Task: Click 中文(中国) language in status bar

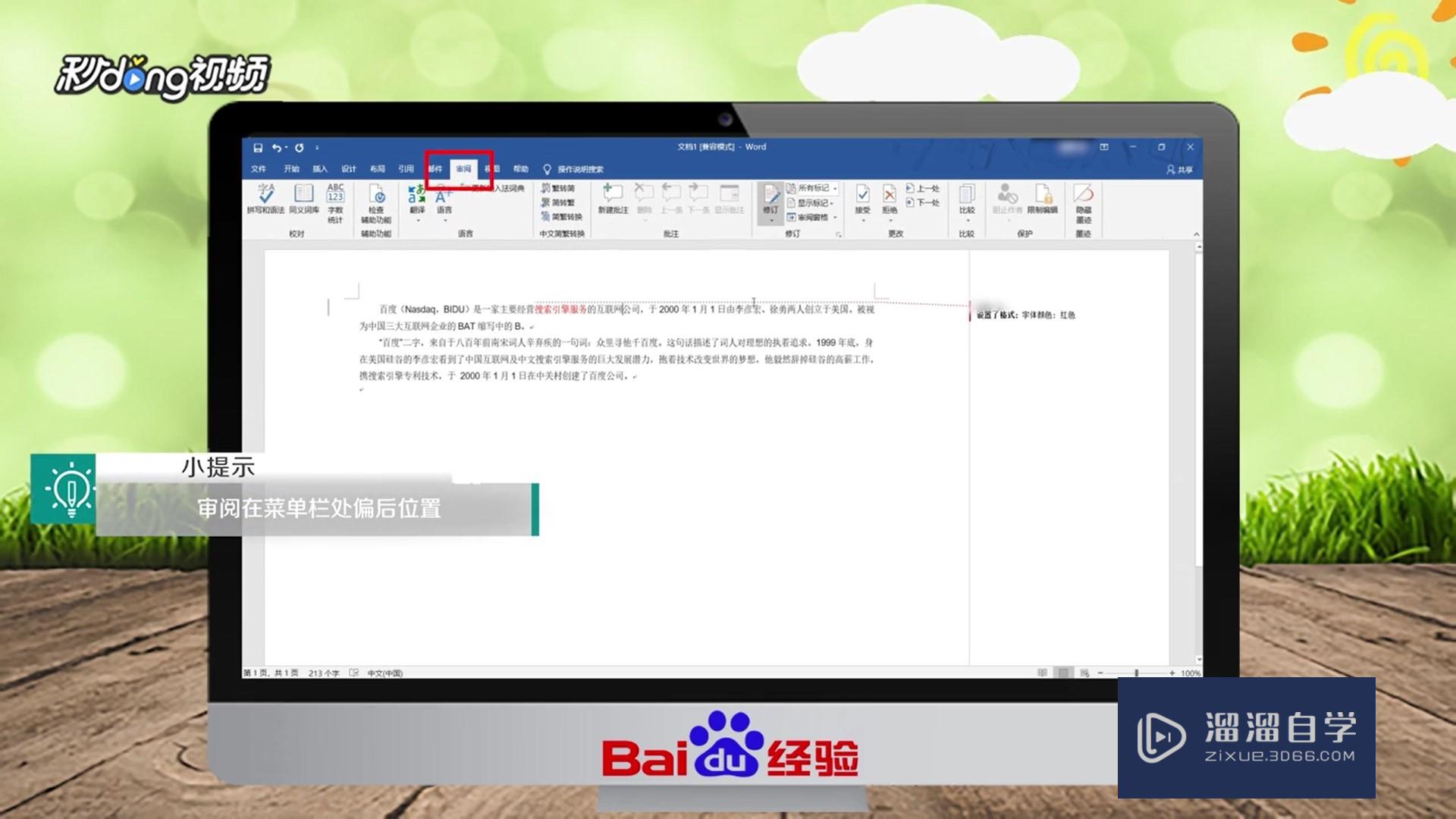Action: coord(385,673)
